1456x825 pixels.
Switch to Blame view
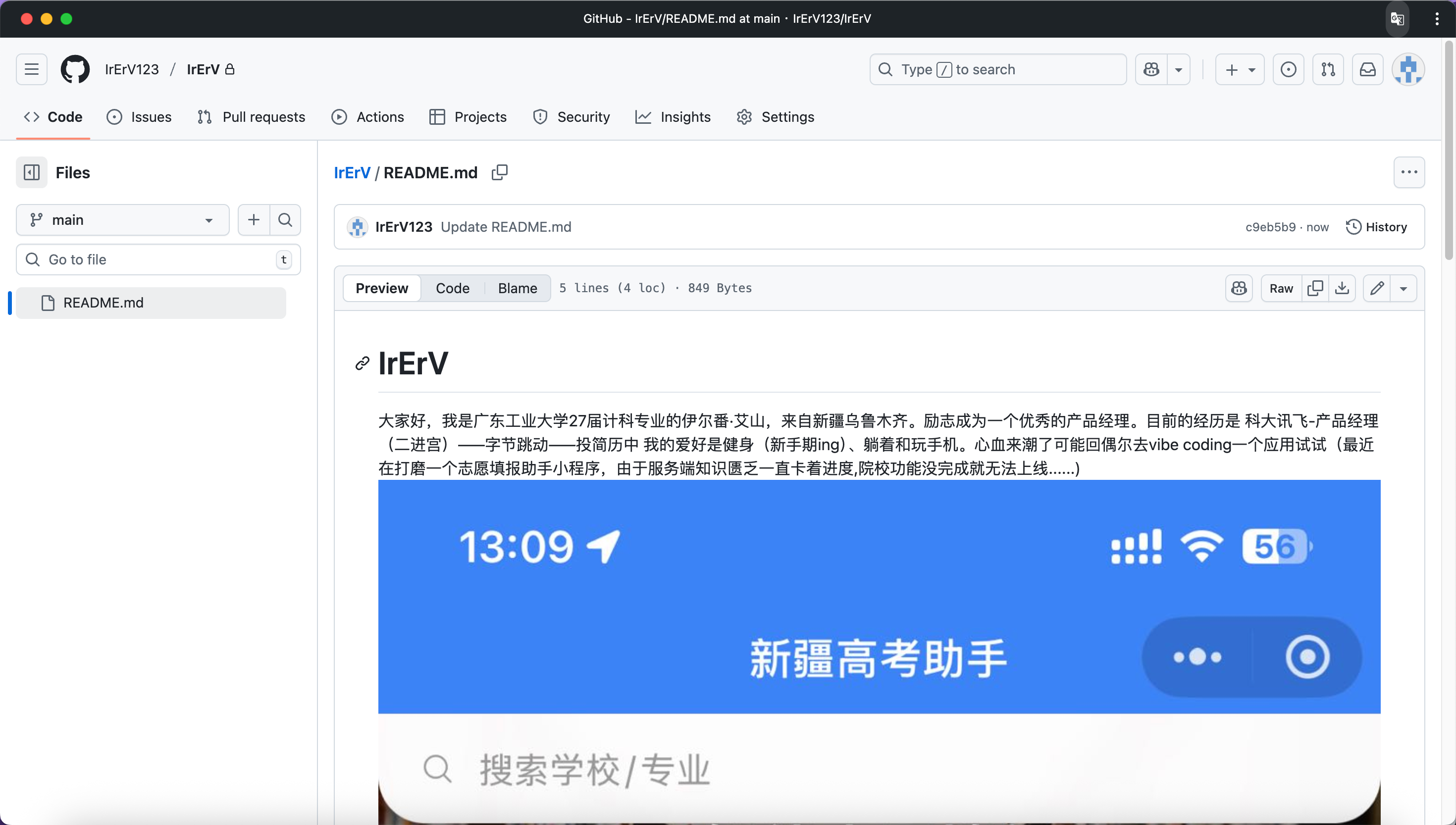(x=517, y=288)
